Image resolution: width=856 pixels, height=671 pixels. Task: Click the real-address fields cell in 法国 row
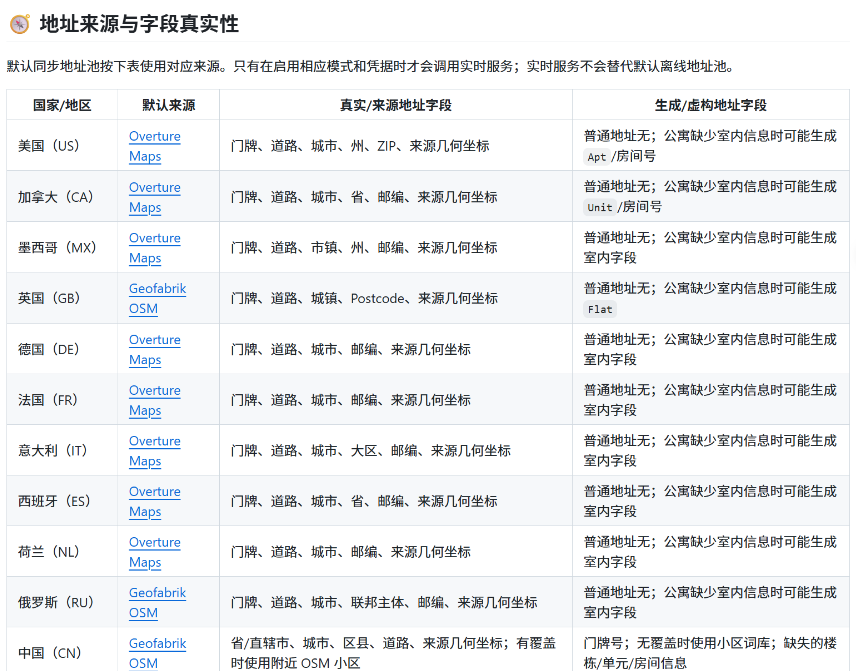[x=396, y=400]
